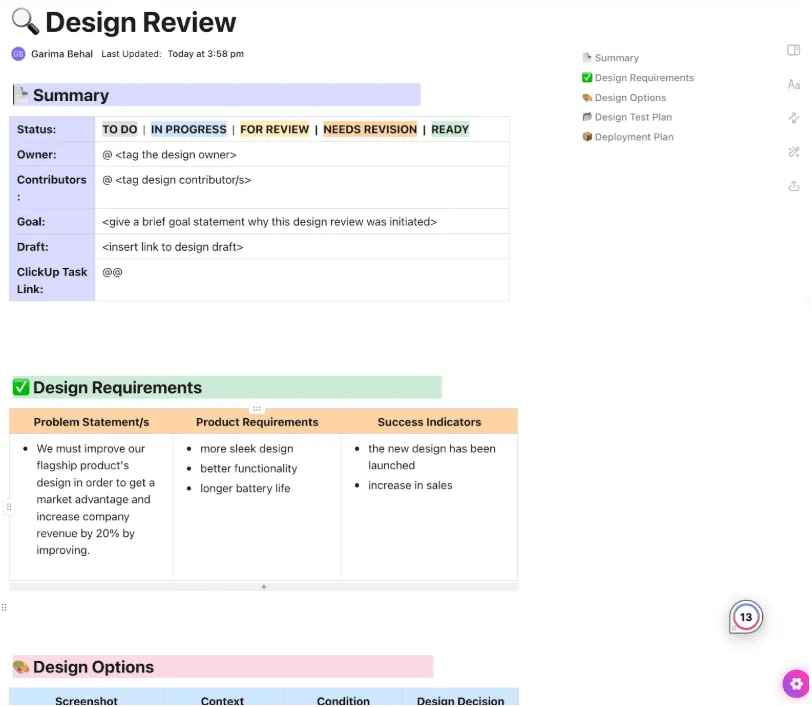Select the orange NEEDS REVISION status label
This screenshot has width=812, height=707.
pos(370,129)
